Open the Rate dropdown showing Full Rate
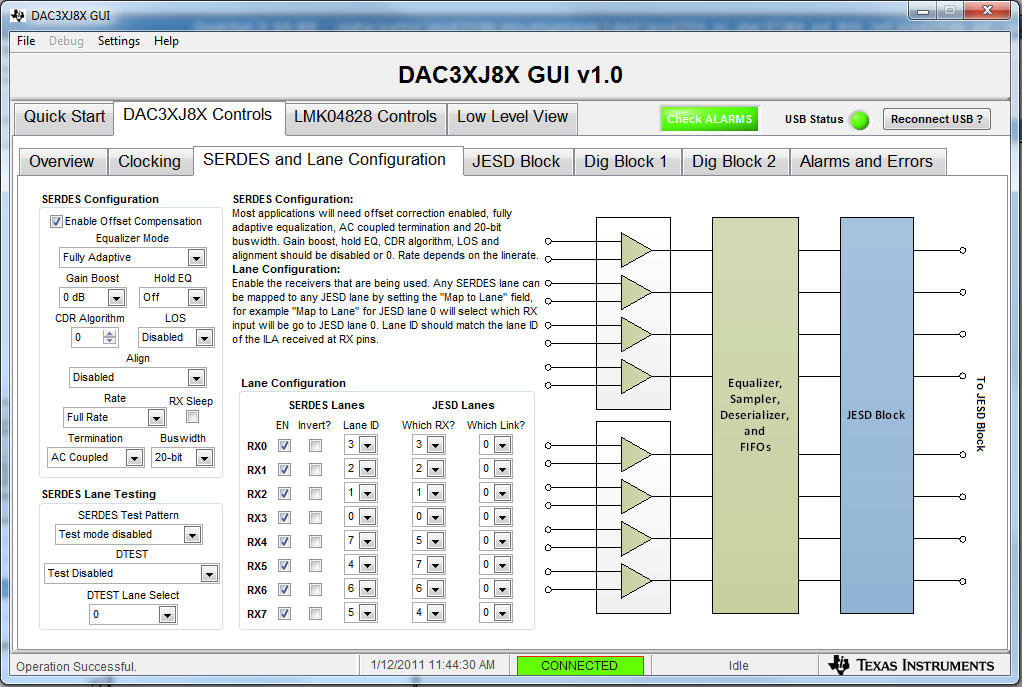The height and width of the screenshot is (687, 1022). point(156,418)
